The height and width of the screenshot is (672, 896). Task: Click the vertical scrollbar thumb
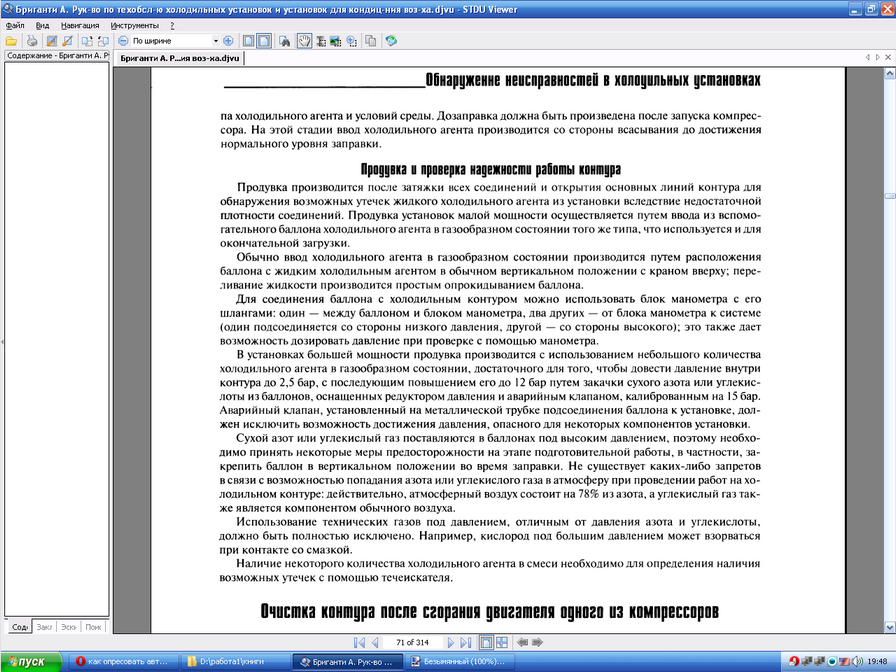click(x=890, y=196)
